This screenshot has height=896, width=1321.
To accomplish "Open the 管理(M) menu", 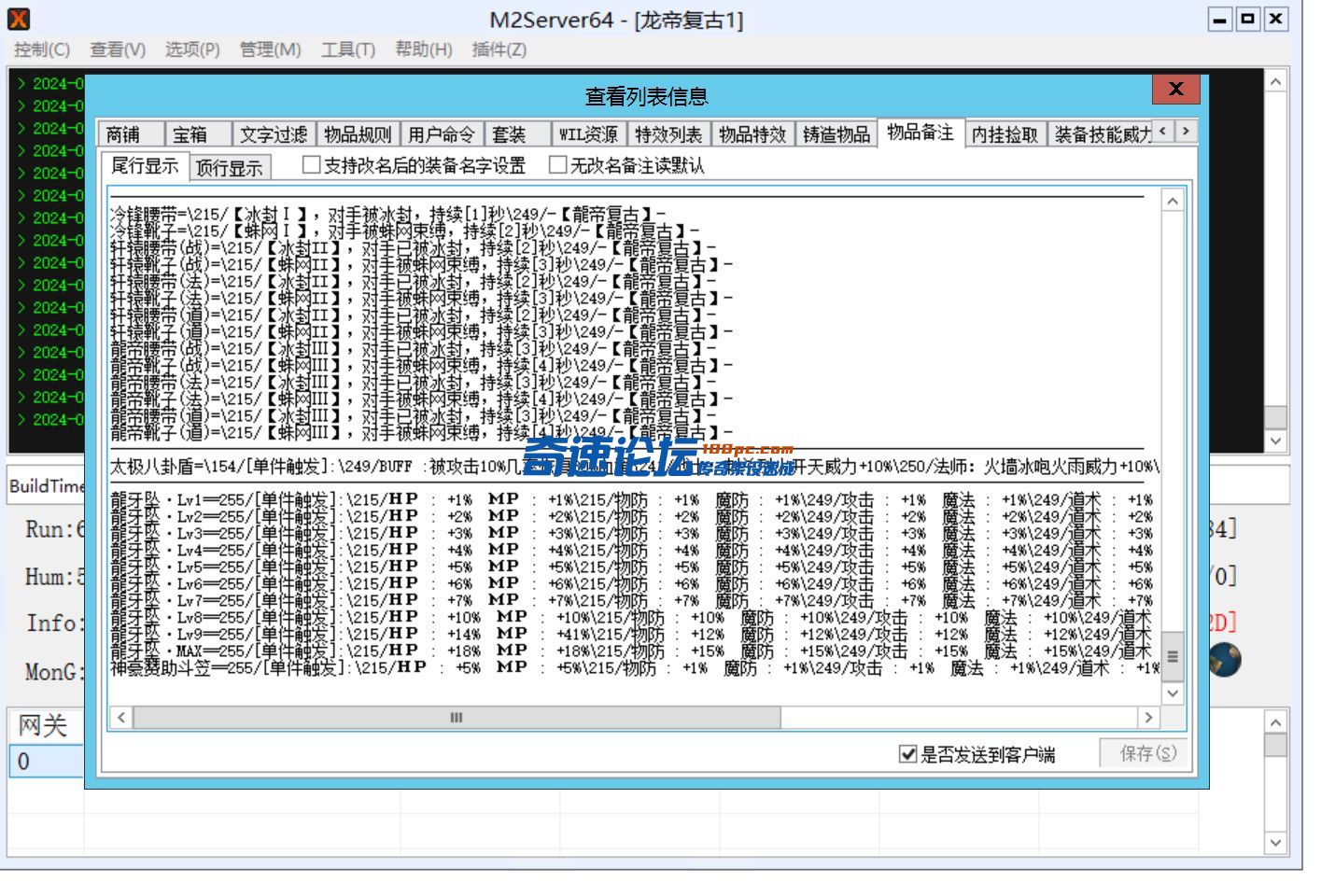I will 270,49.
